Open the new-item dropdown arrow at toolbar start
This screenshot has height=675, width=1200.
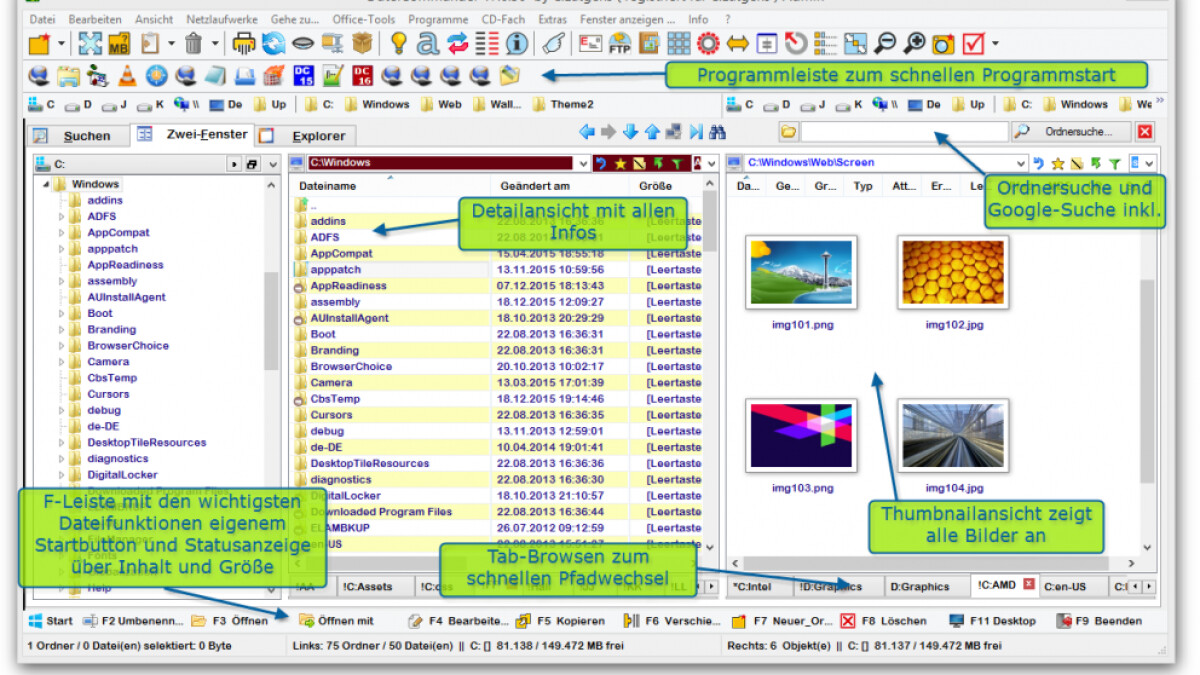62,44
